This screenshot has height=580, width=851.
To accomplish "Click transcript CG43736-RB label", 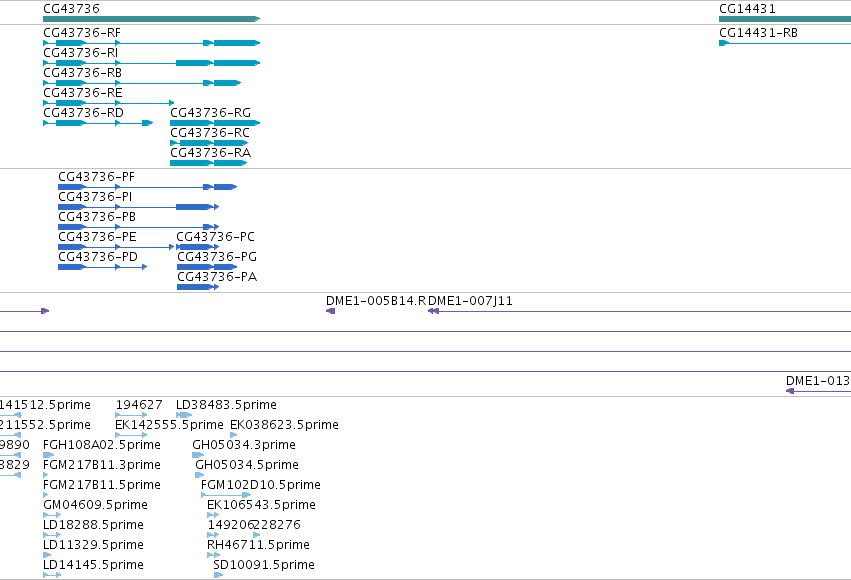I will 82,73.
